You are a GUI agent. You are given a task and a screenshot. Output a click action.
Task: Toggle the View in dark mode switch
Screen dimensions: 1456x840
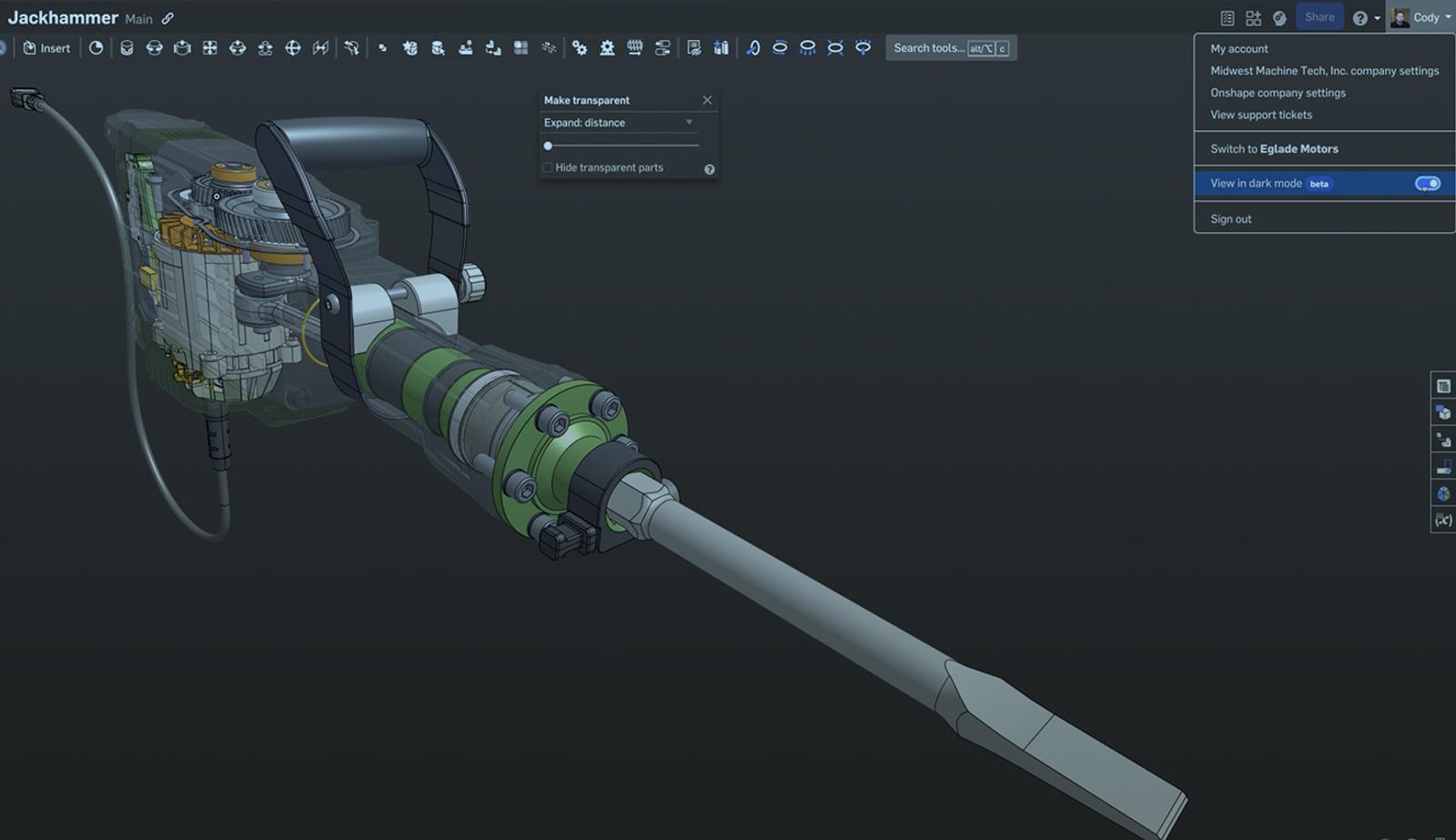click(1427, 184)
